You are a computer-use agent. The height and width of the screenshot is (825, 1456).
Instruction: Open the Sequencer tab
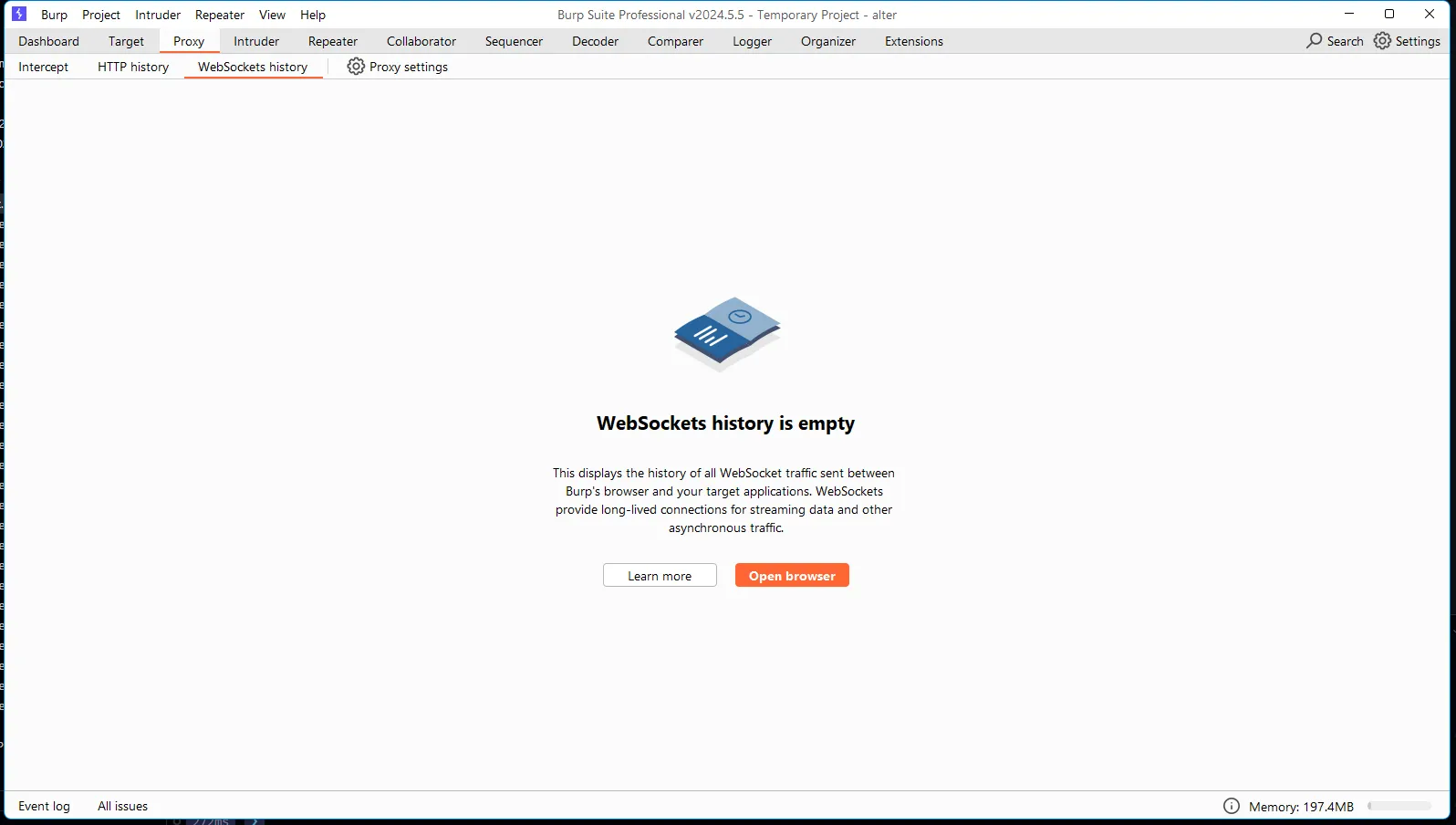click(514, 41)
